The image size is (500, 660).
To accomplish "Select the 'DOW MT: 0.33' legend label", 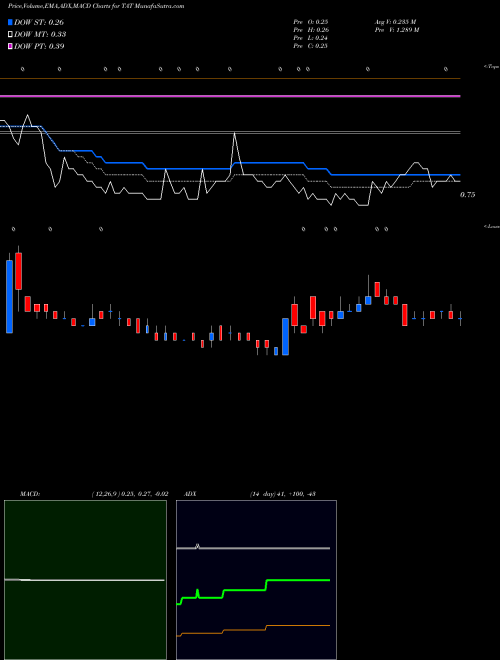I will (x=40, y=35).
